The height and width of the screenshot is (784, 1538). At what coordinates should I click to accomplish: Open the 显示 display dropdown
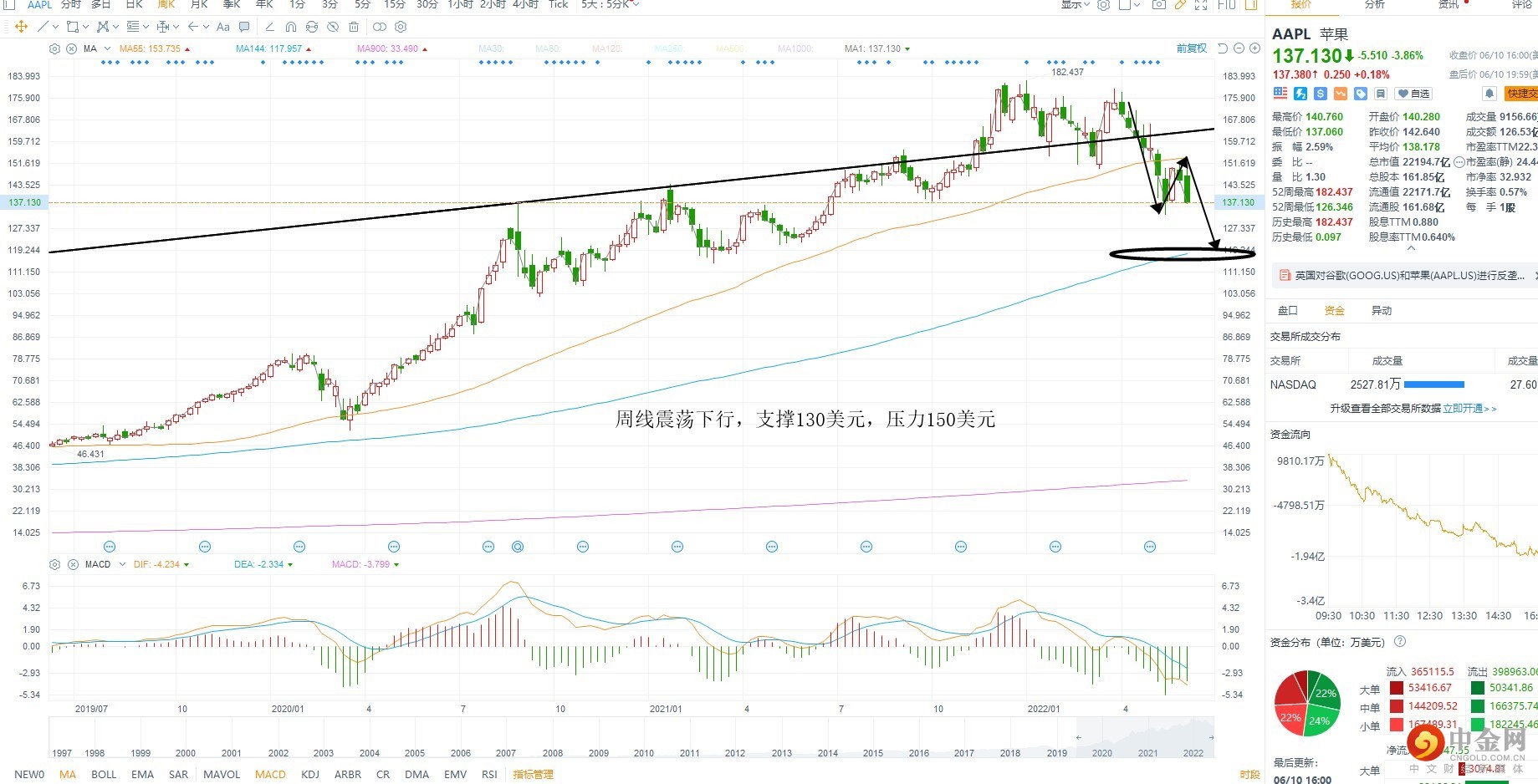1075,4
